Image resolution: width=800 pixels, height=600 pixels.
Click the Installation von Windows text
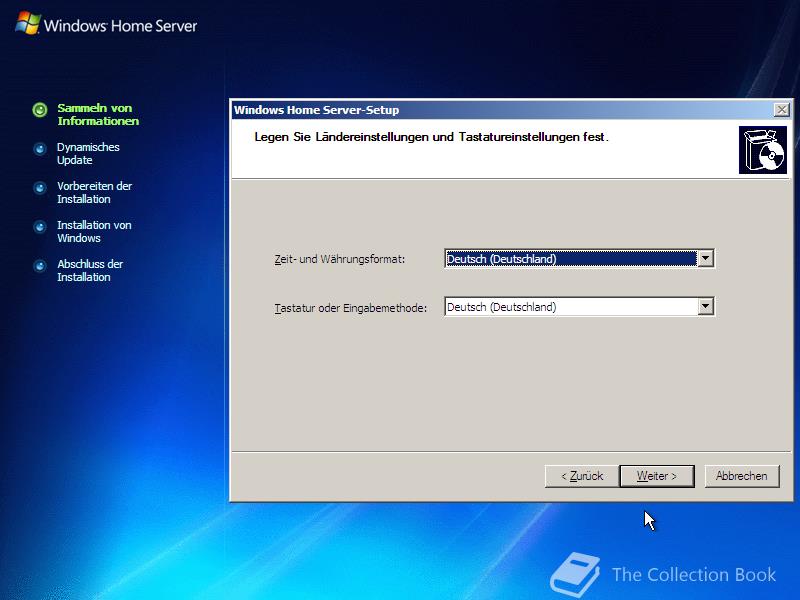point(94,232)
